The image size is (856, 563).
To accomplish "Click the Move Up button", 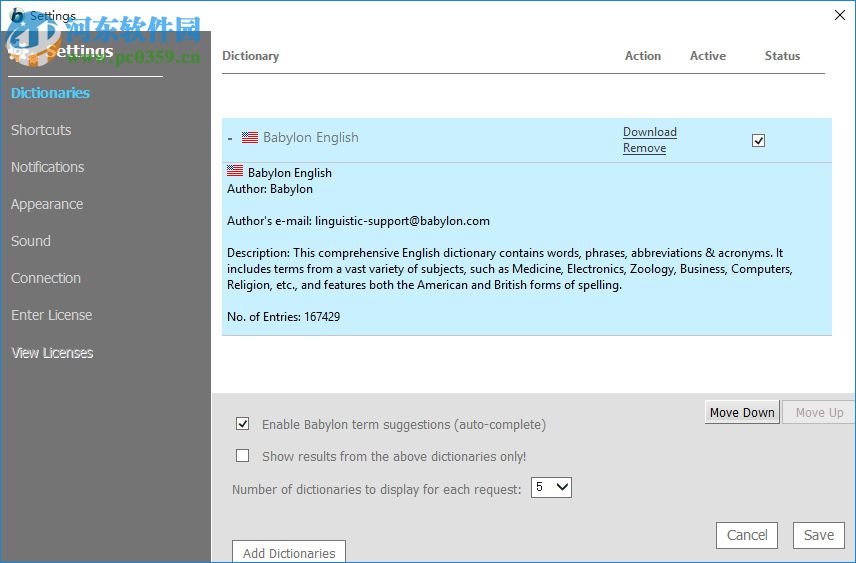I will tap(819, 412).
